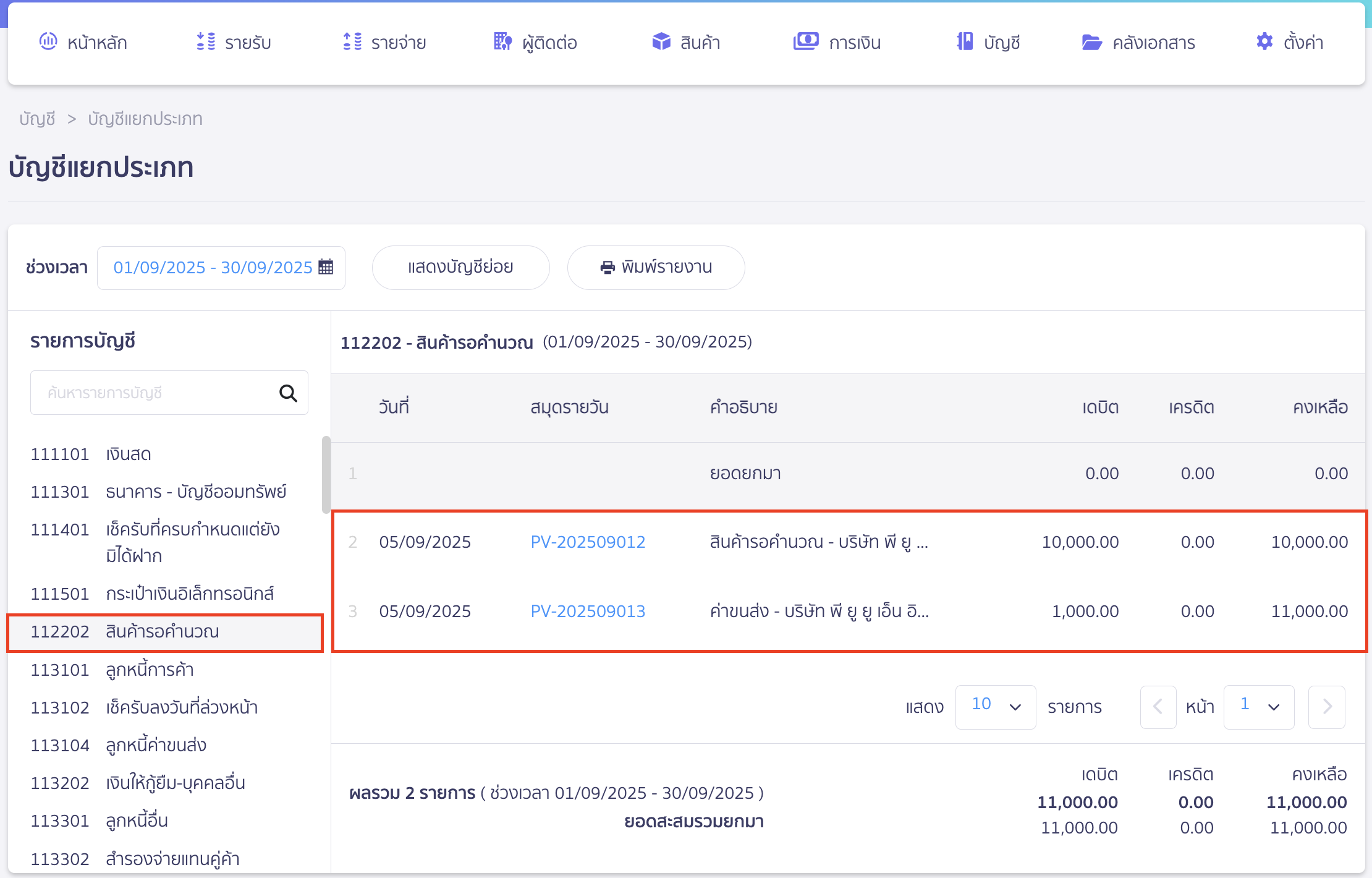Click the ผู้ติดต่อ contacts building icon
The width and height of the screenshot is (1372, 878).
coord(503,41)
